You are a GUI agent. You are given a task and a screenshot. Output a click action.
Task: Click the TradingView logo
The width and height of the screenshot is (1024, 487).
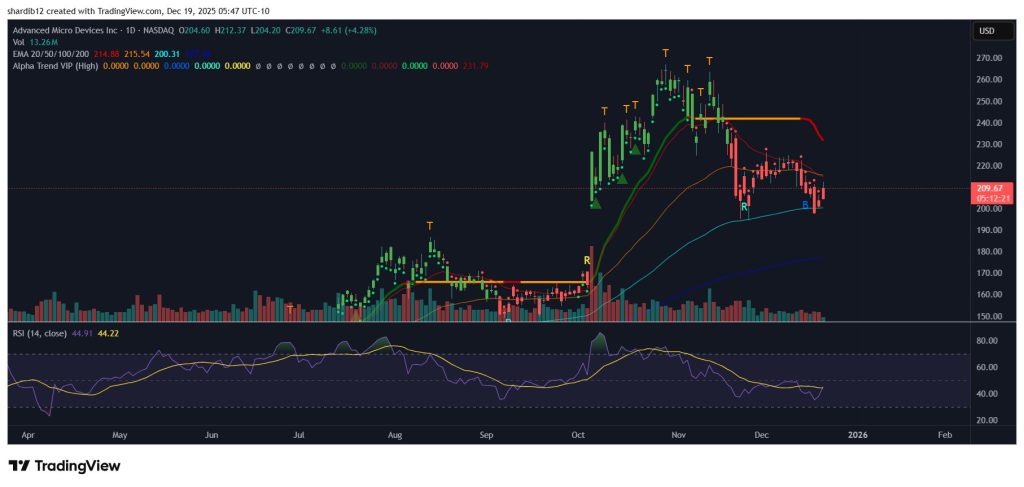coord(64,466)
